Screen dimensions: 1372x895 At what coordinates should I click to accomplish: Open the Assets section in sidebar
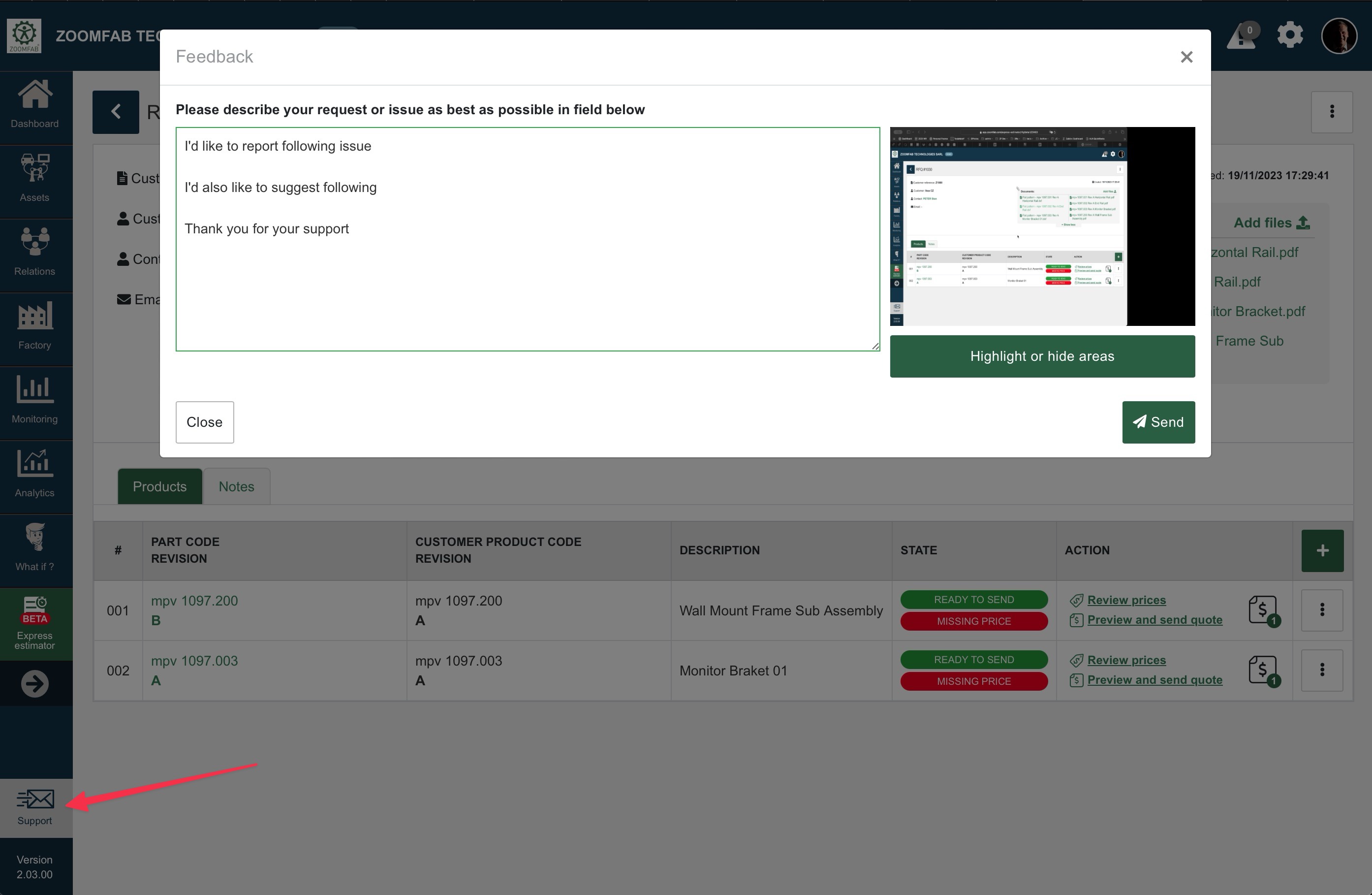click(34, 179)
